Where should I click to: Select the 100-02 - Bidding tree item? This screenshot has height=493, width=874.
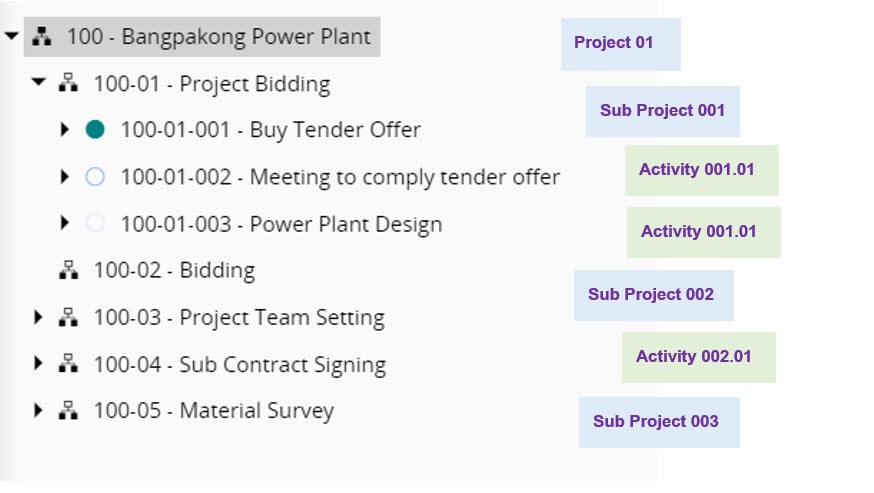click(174, 270)
